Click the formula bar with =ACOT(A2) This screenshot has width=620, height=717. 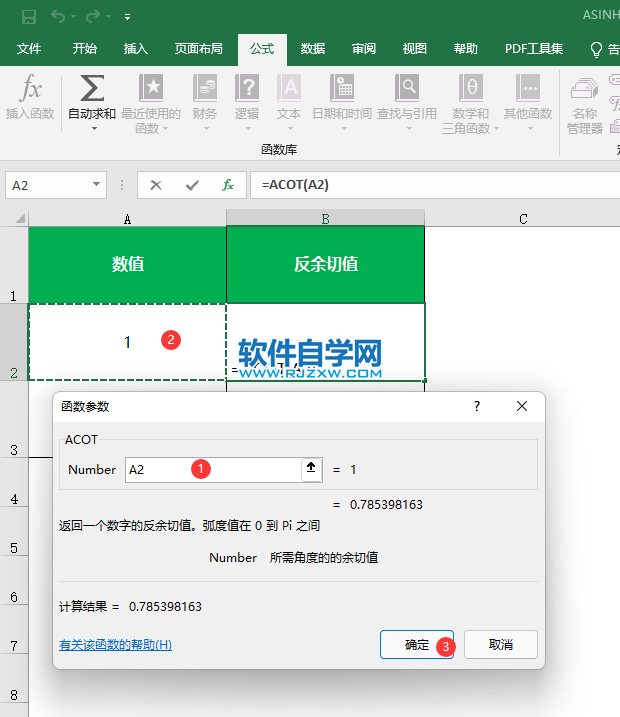click(434, 185)
